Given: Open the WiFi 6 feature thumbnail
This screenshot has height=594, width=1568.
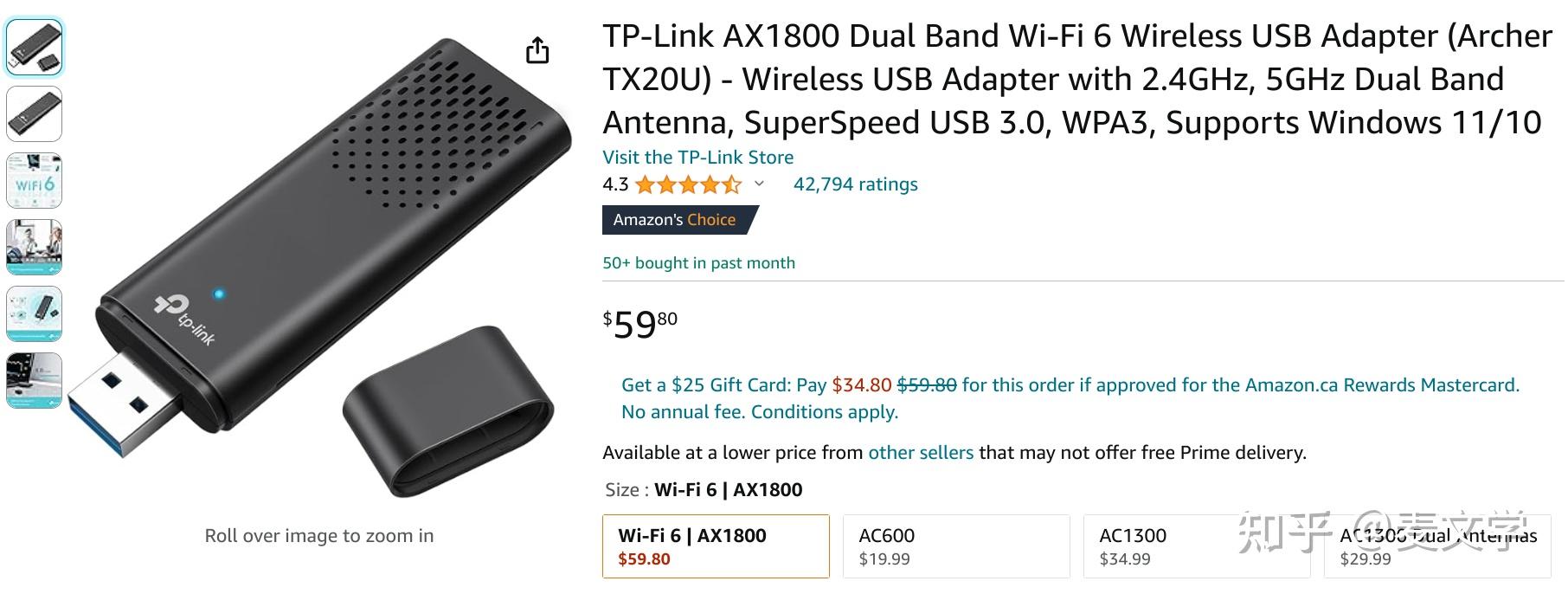Looking at the screenshot, I should [35, 180].
